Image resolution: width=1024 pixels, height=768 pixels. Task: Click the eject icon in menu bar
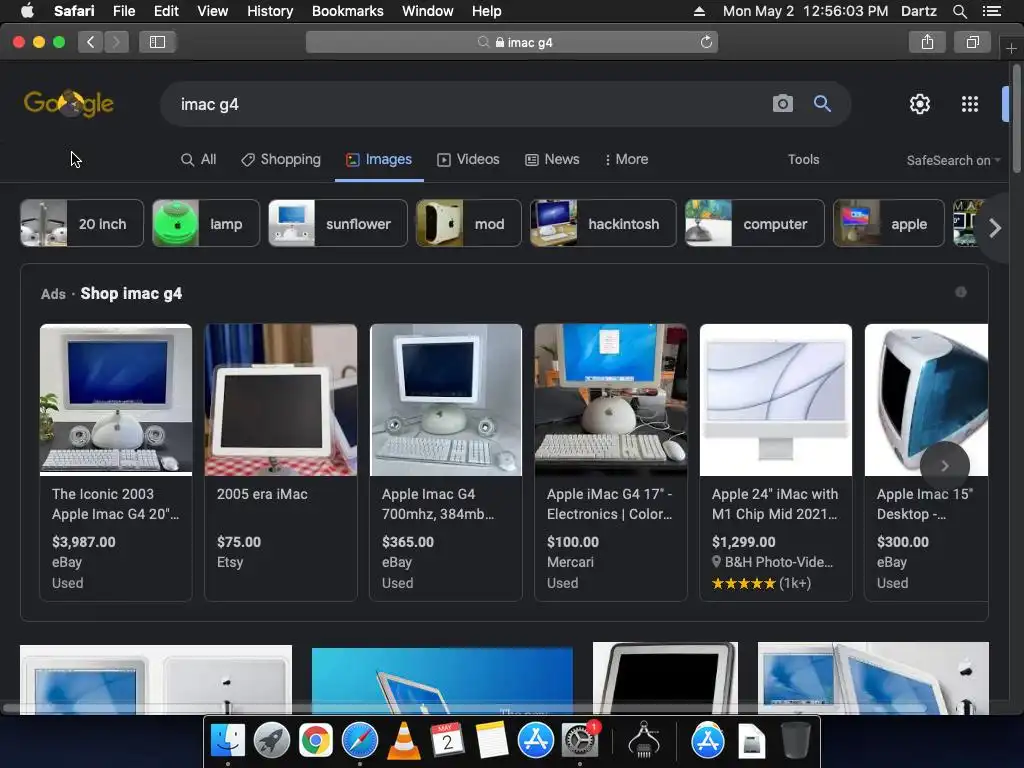(699, 11)
